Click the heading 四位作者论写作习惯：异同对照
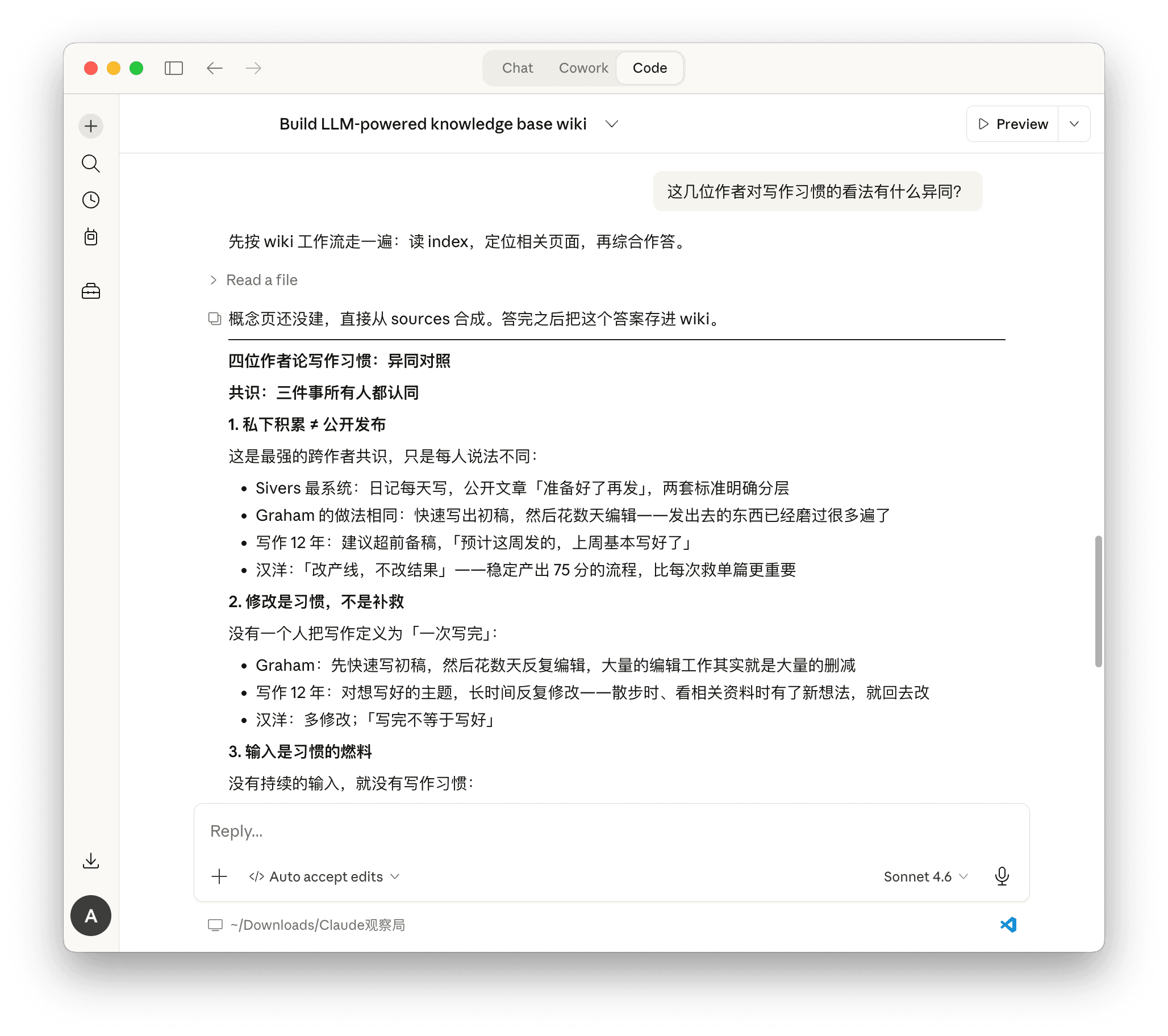Screen dimensions: 1168x1036 (339, 361)
